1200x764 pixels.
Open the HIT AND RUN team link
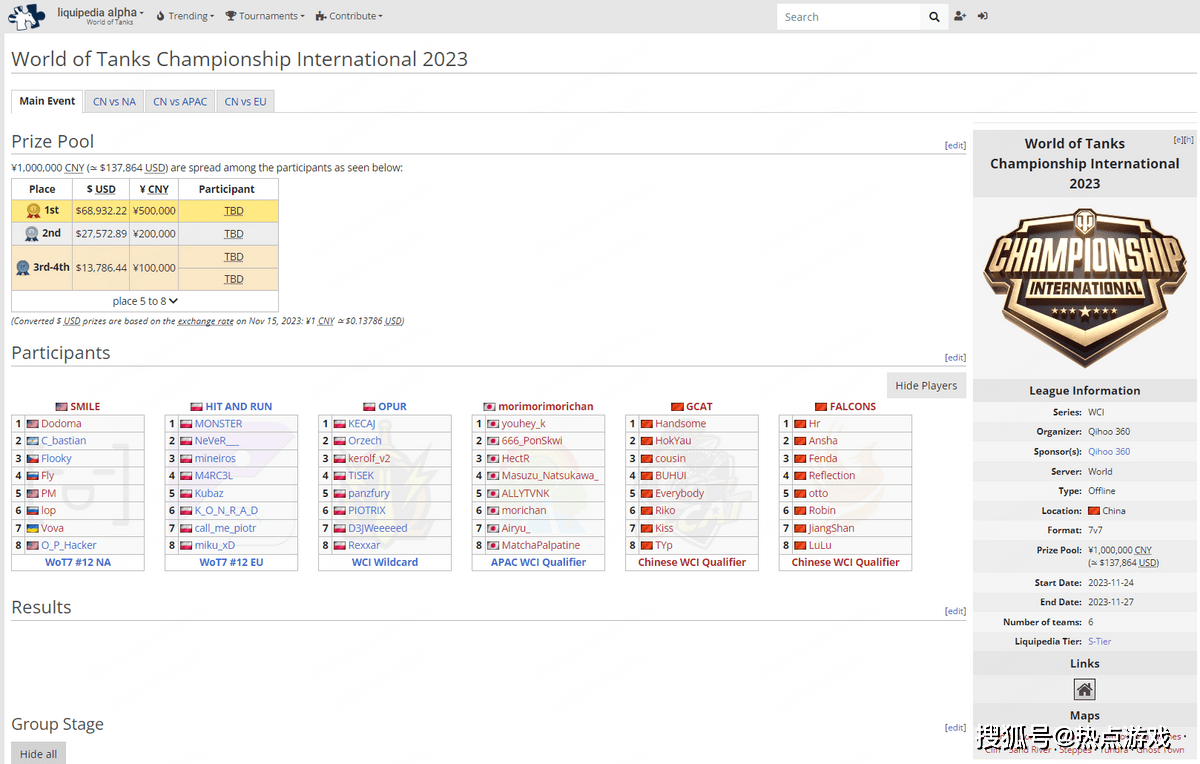[239, 407]
